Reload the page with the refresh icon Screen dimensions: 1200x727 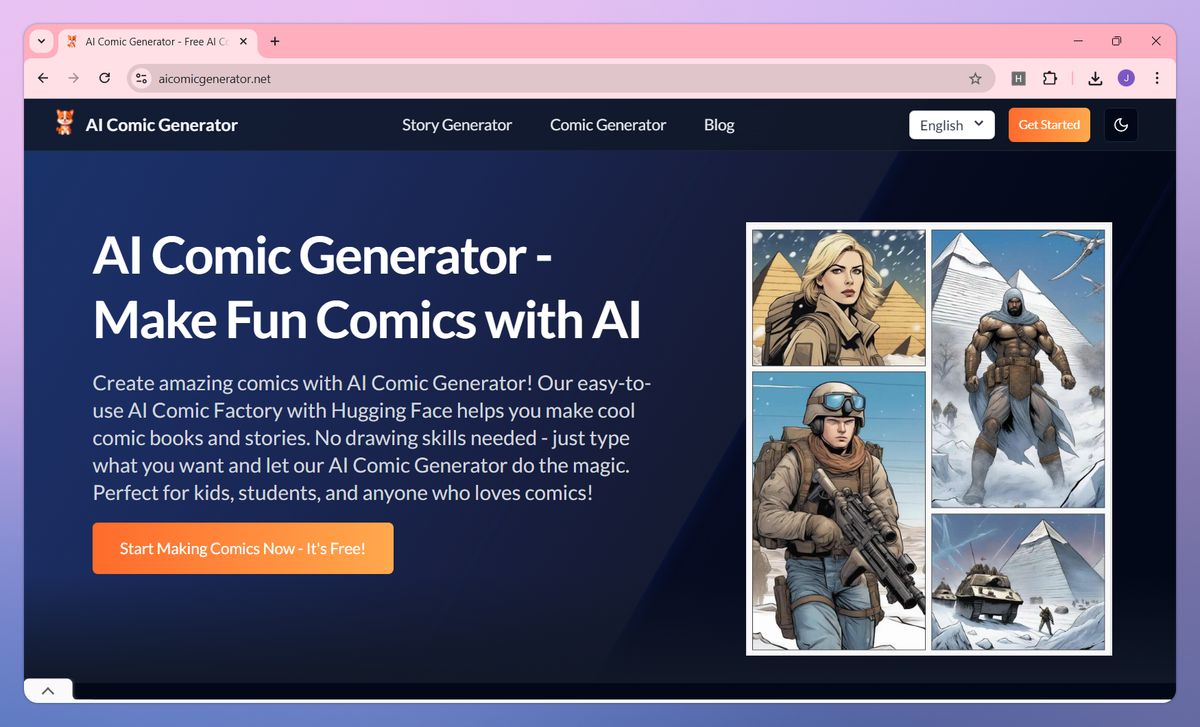pos(104,78)
